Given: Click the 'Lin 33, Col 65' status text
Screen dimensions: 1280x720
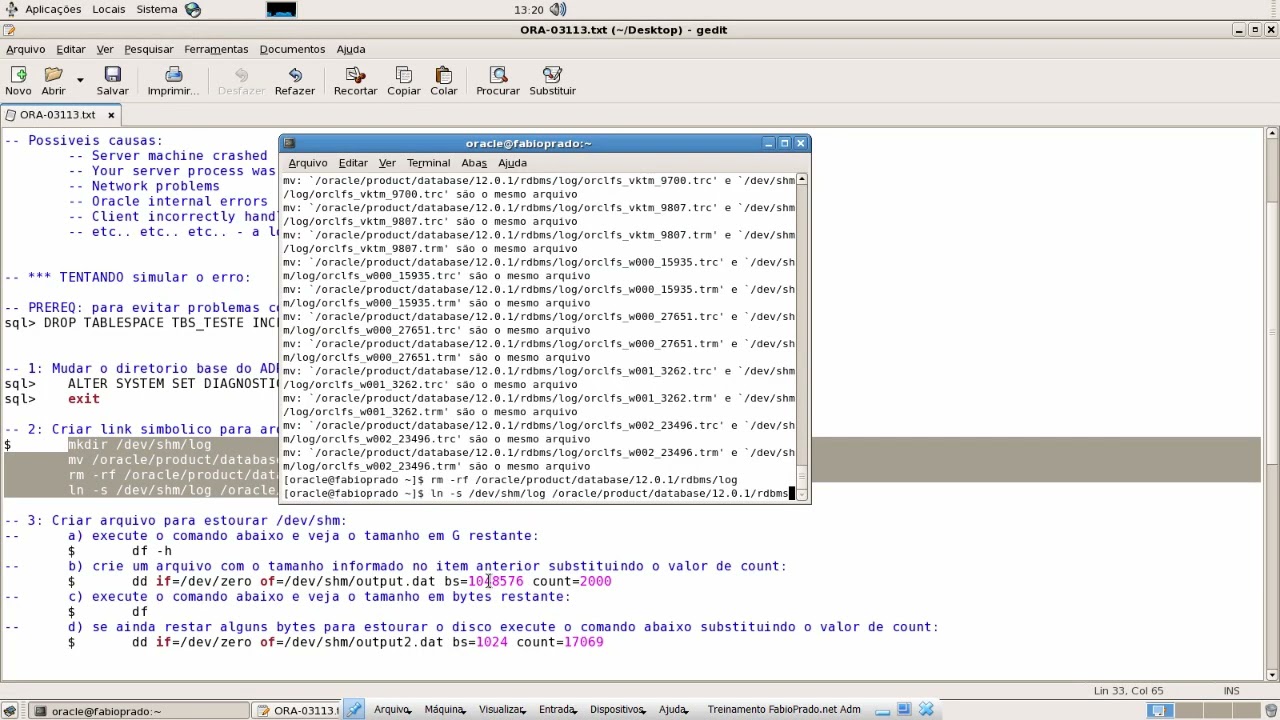Looking at the screenshot, I should [1128, 691].
